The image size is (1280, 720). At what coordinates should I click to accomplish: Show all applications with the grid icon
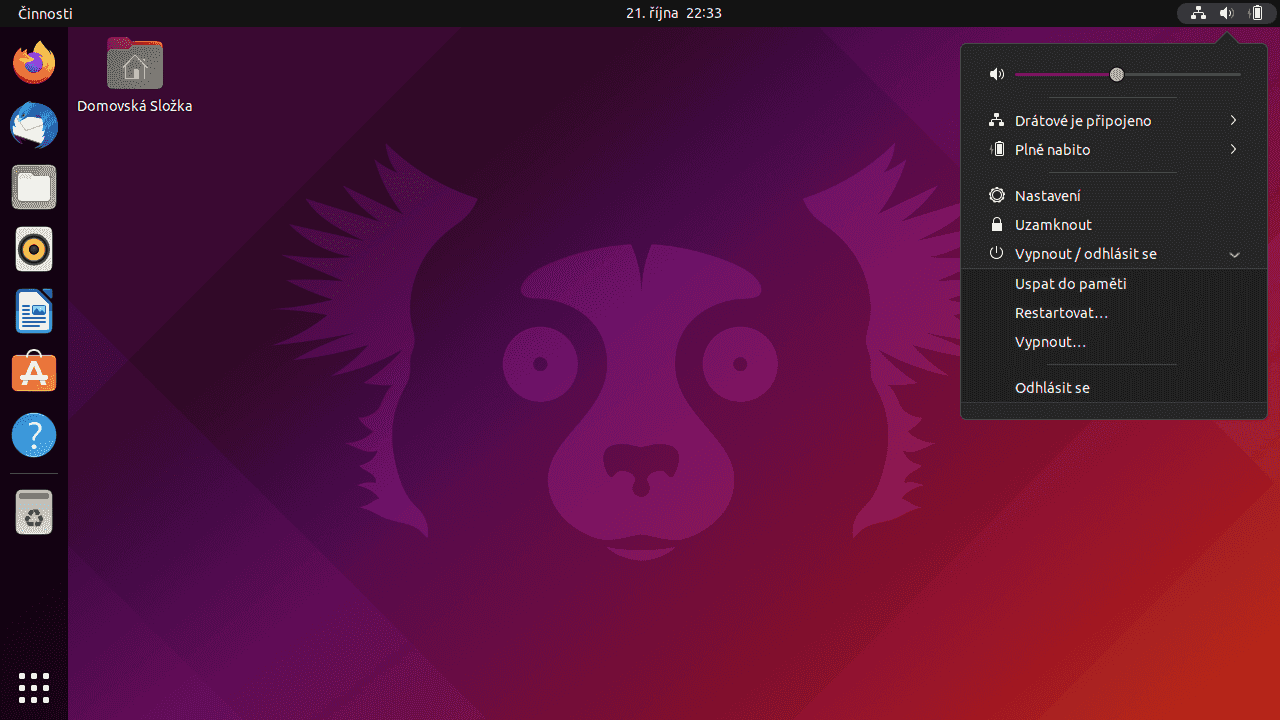[x=34, y=688]
